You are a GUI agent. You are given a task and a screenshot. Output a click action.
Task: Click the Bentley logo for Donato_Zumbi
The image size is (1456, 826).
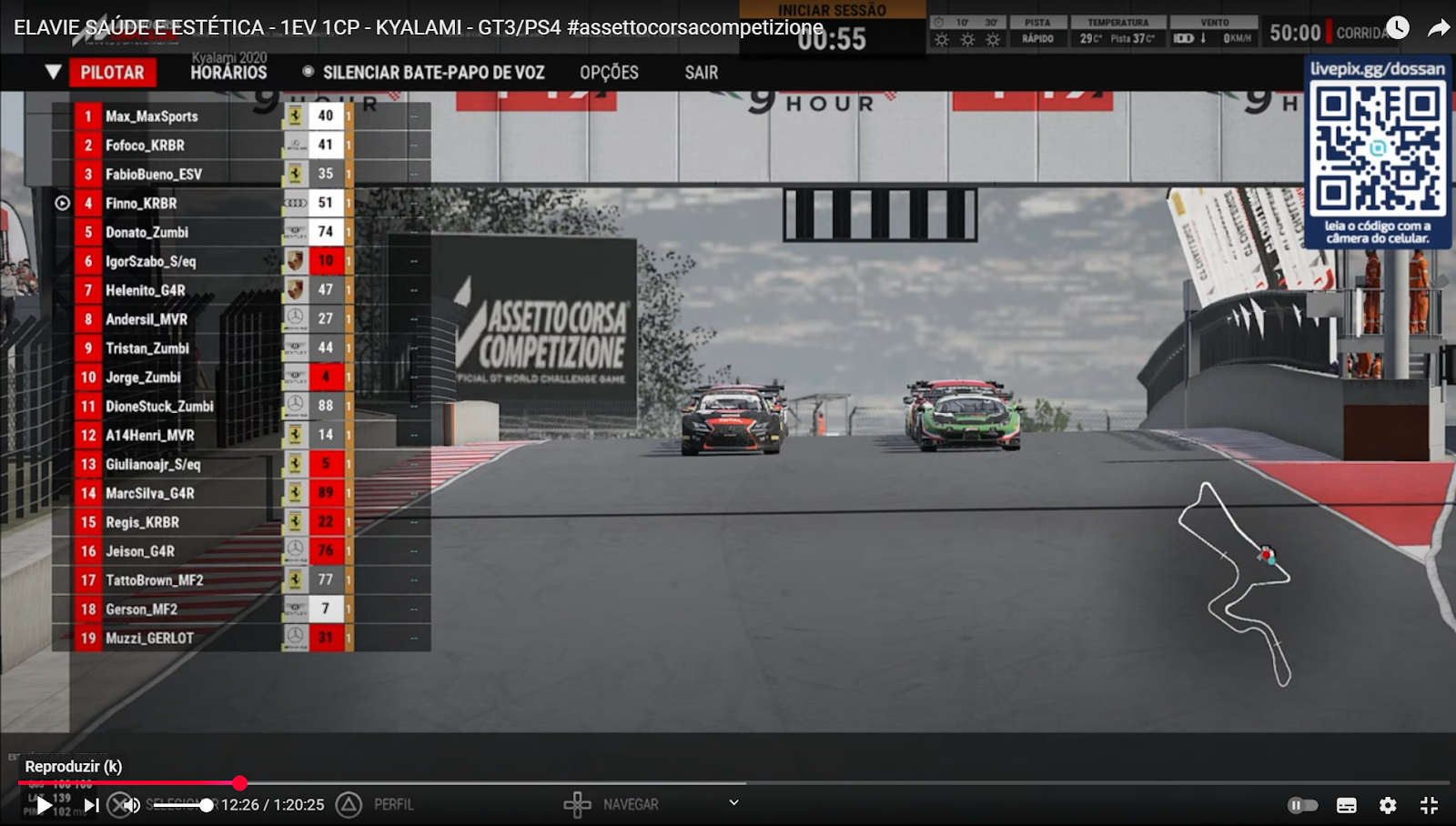click(296, 232)
